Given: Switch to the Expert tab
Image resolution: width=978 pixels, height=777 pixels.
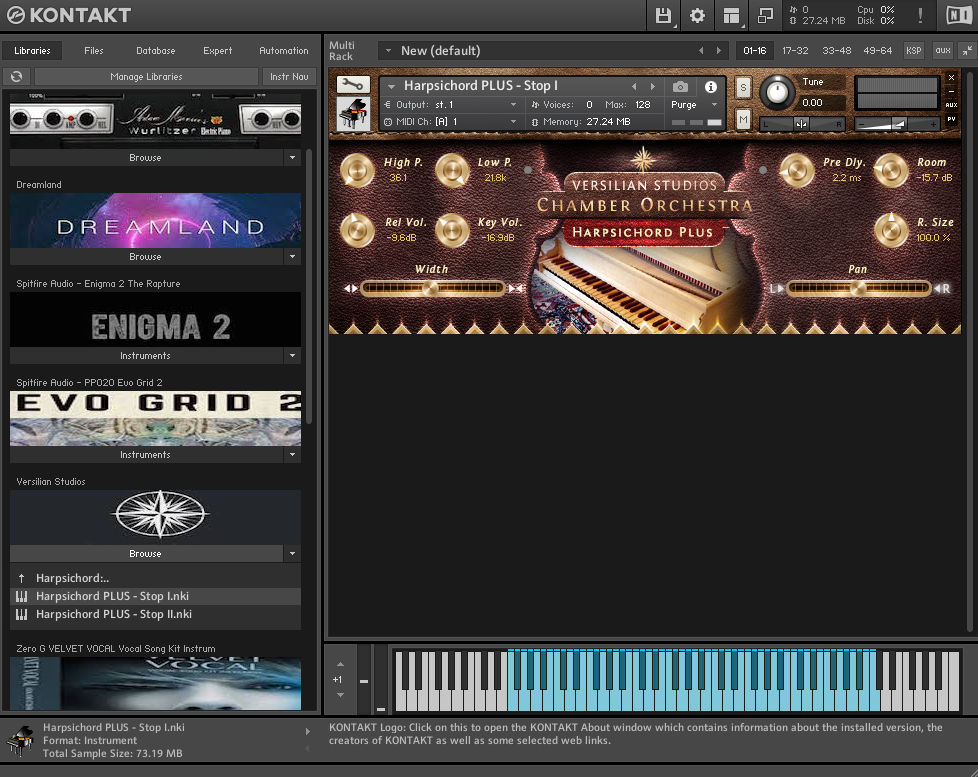Looking at the screenshot, I should pyautogui.click(x=217, y=51).
